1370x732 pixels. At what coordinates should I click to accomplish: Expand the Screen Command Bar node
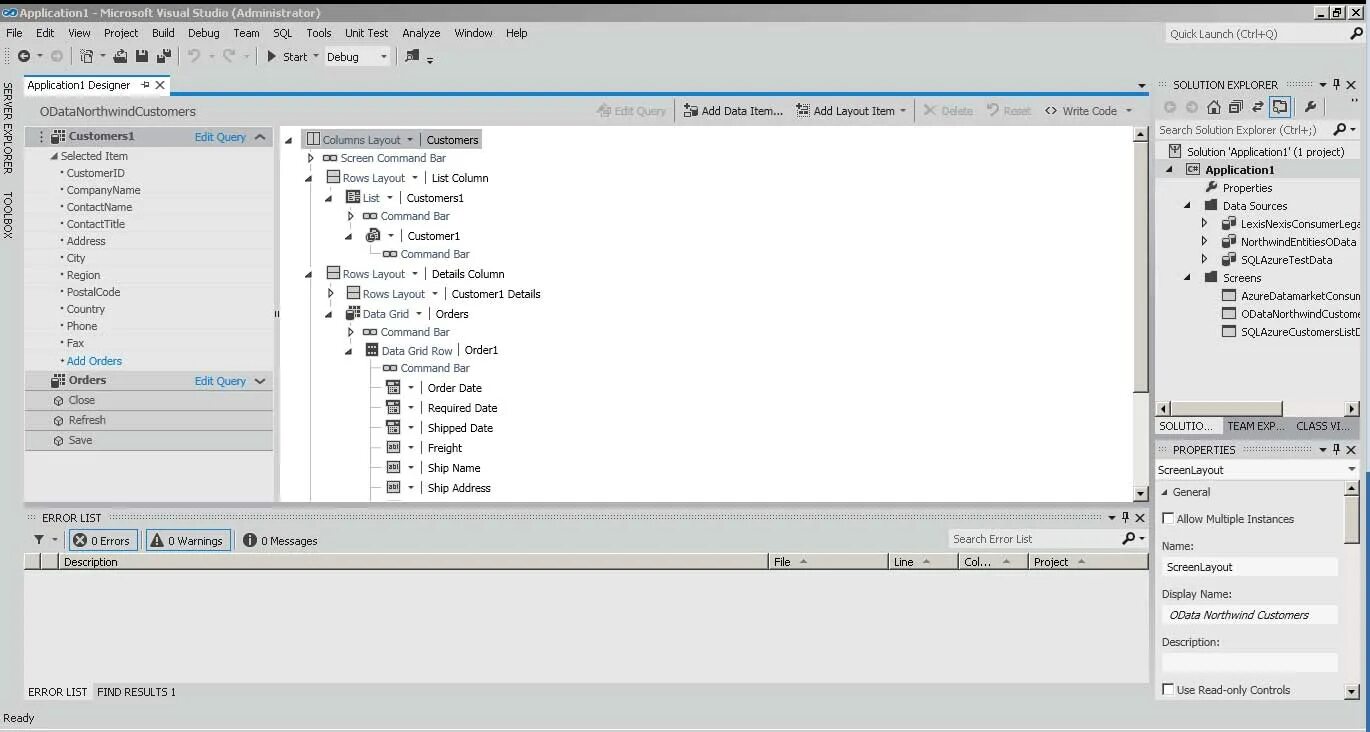[x=311, y=158]
